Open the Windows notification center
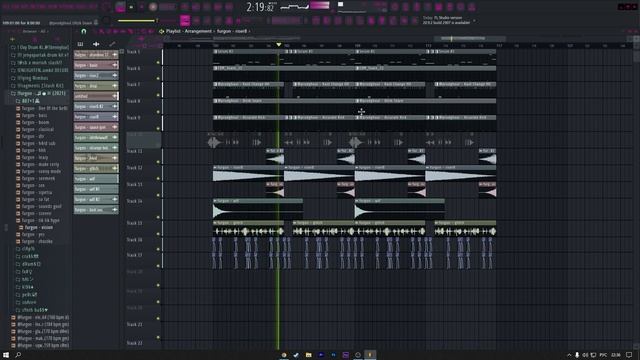The width and height of the screenshot is (640, 360). (629, 355)
